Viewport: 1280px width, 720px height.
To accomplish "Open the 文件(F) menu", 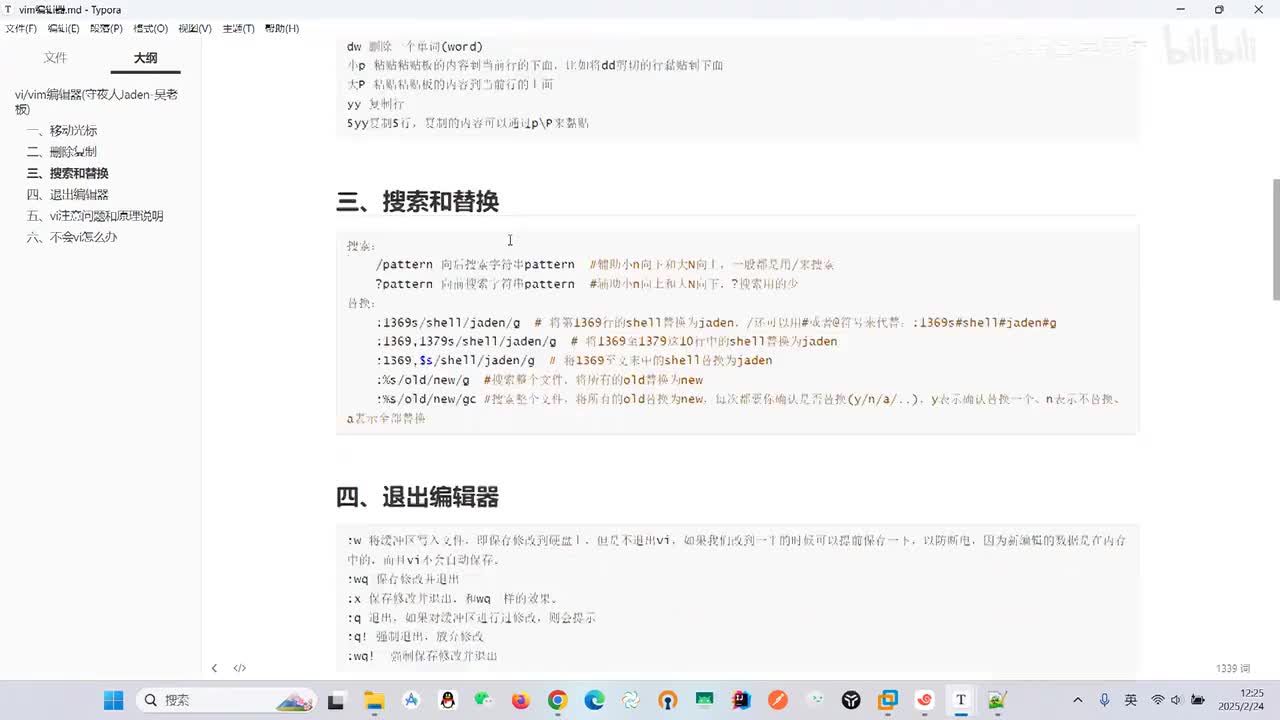I will click(21, 28).
